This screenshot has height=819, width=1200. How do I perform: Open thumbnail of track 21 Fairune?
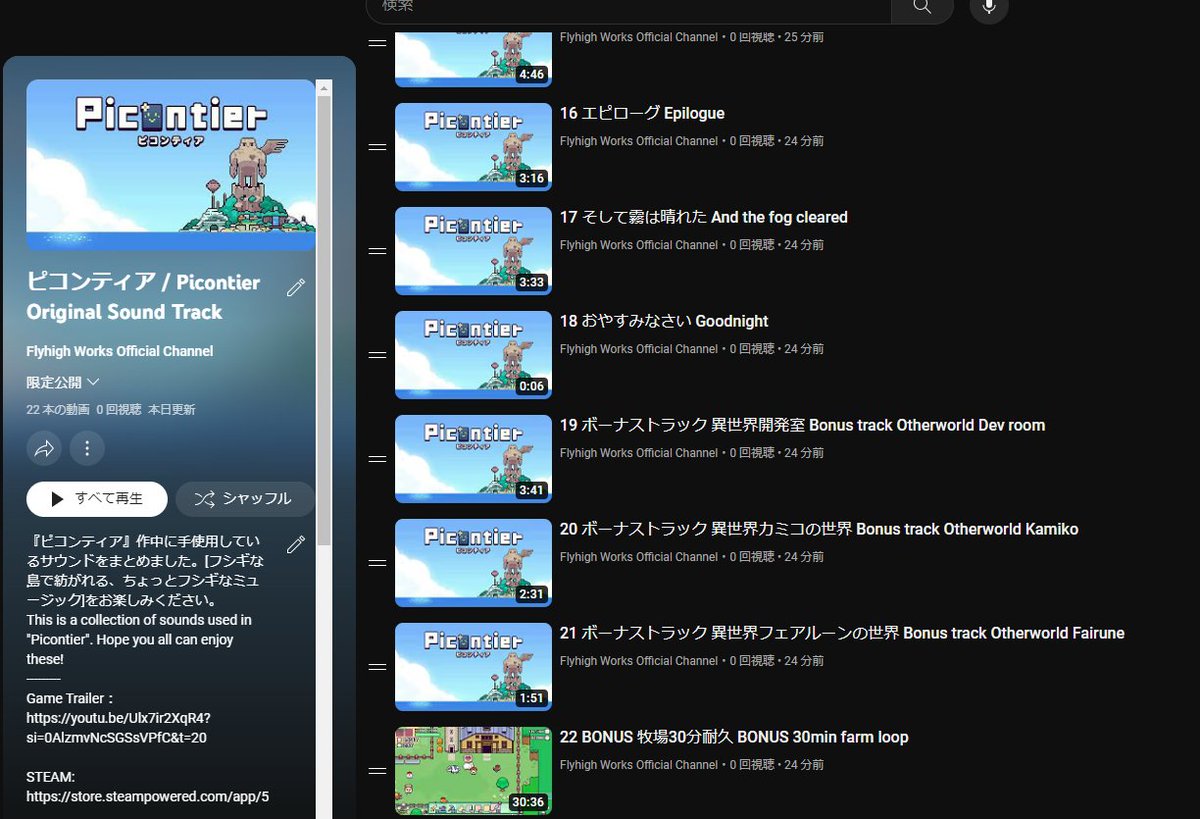(x=473, y=667)
